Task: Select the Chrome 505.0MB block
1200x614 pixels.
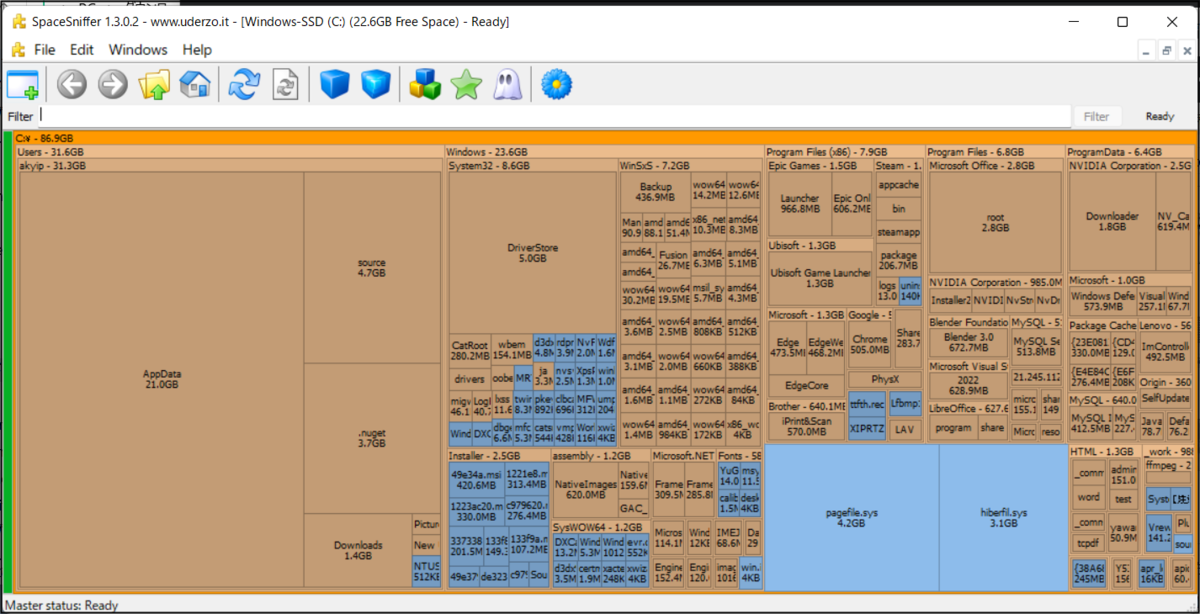Action: (869, 344)
